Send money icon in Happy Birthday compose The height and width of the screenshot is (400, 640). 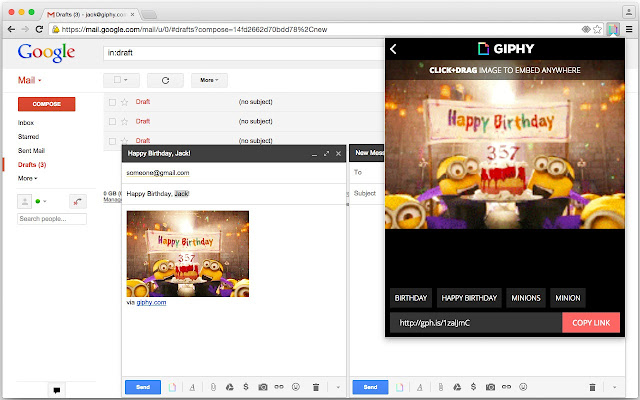click(246, 387)
